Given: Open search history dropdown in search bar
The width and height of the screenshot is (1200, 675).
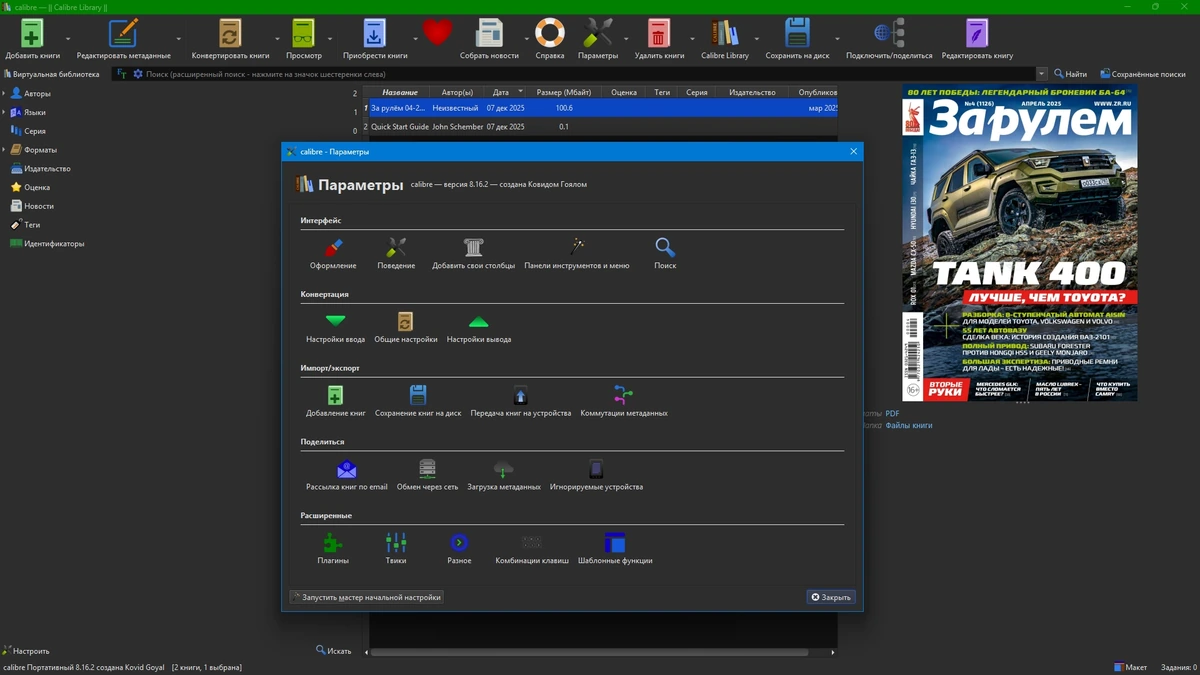Looking at the screenshot, I should [1042, 74].
